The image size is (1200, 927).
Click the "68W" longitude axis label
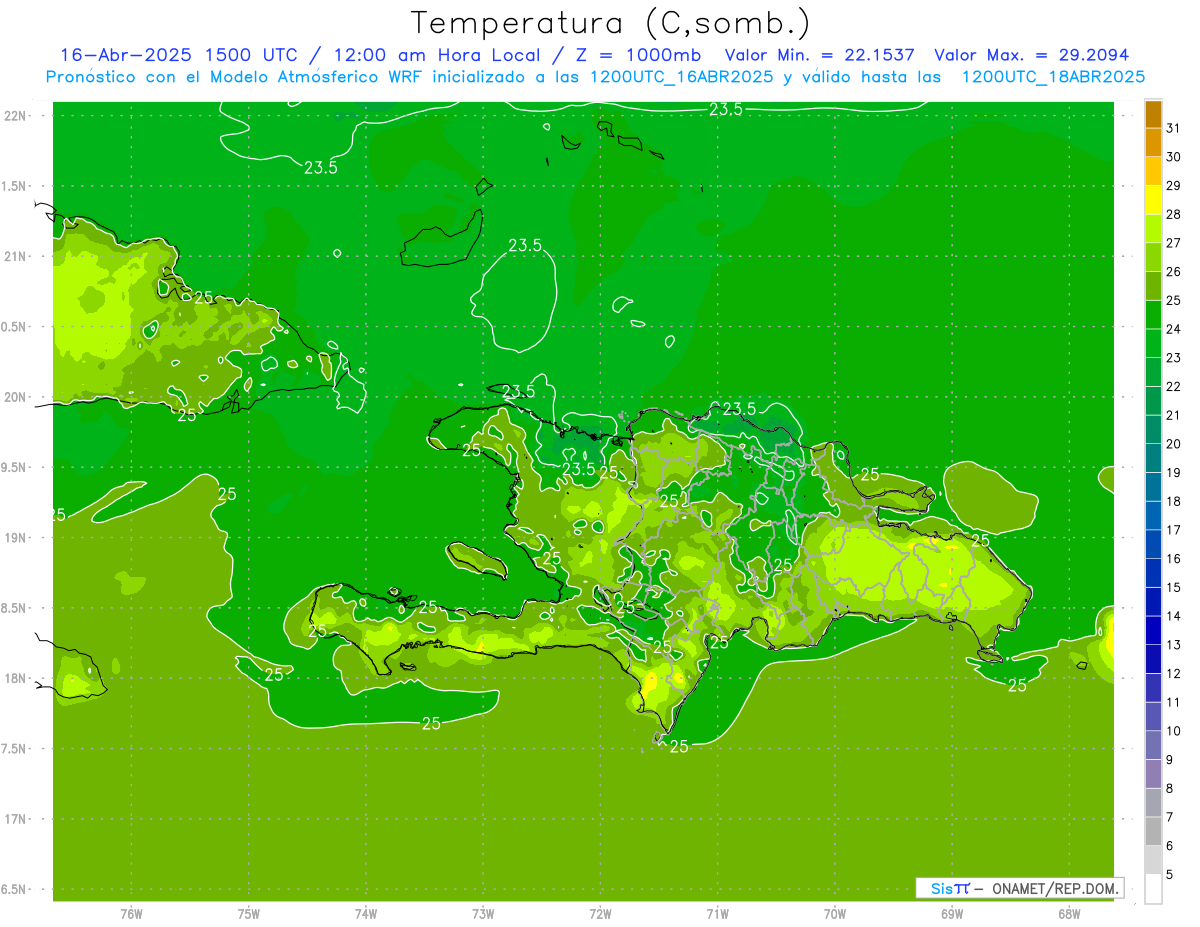(1069, 914)
